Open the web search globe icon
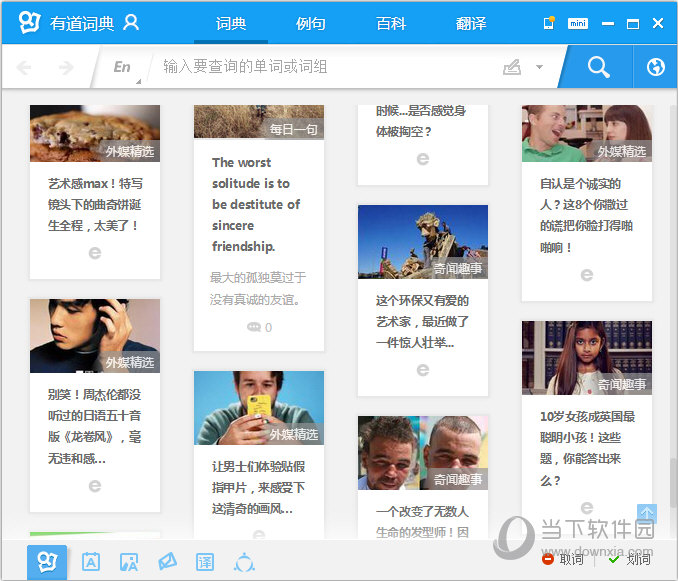678x581 pixels. click(x=656, y=67)
